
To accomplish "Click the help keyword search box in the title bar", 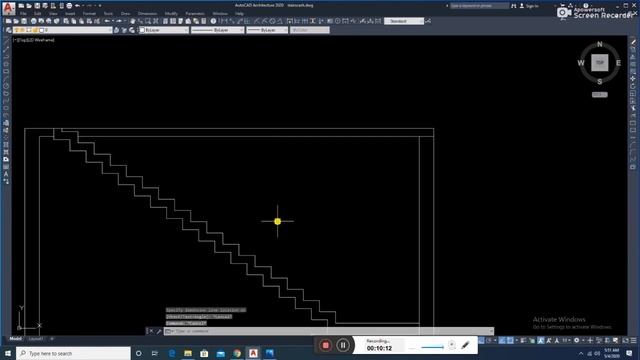I will click(x=480, y=6).
